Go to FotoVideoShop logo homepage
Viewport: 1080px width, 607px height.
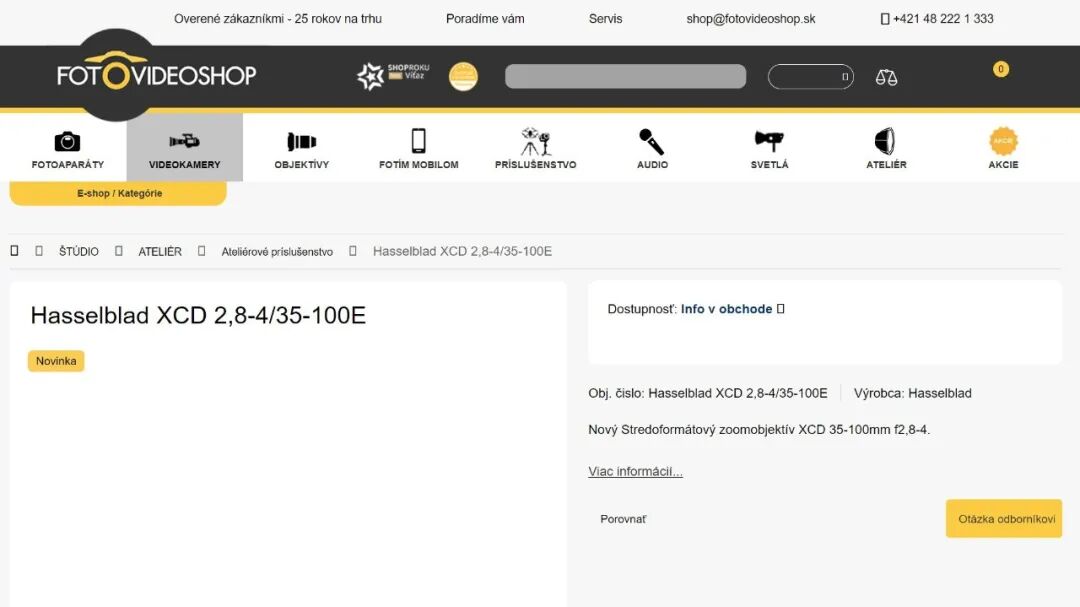(156, 74)
